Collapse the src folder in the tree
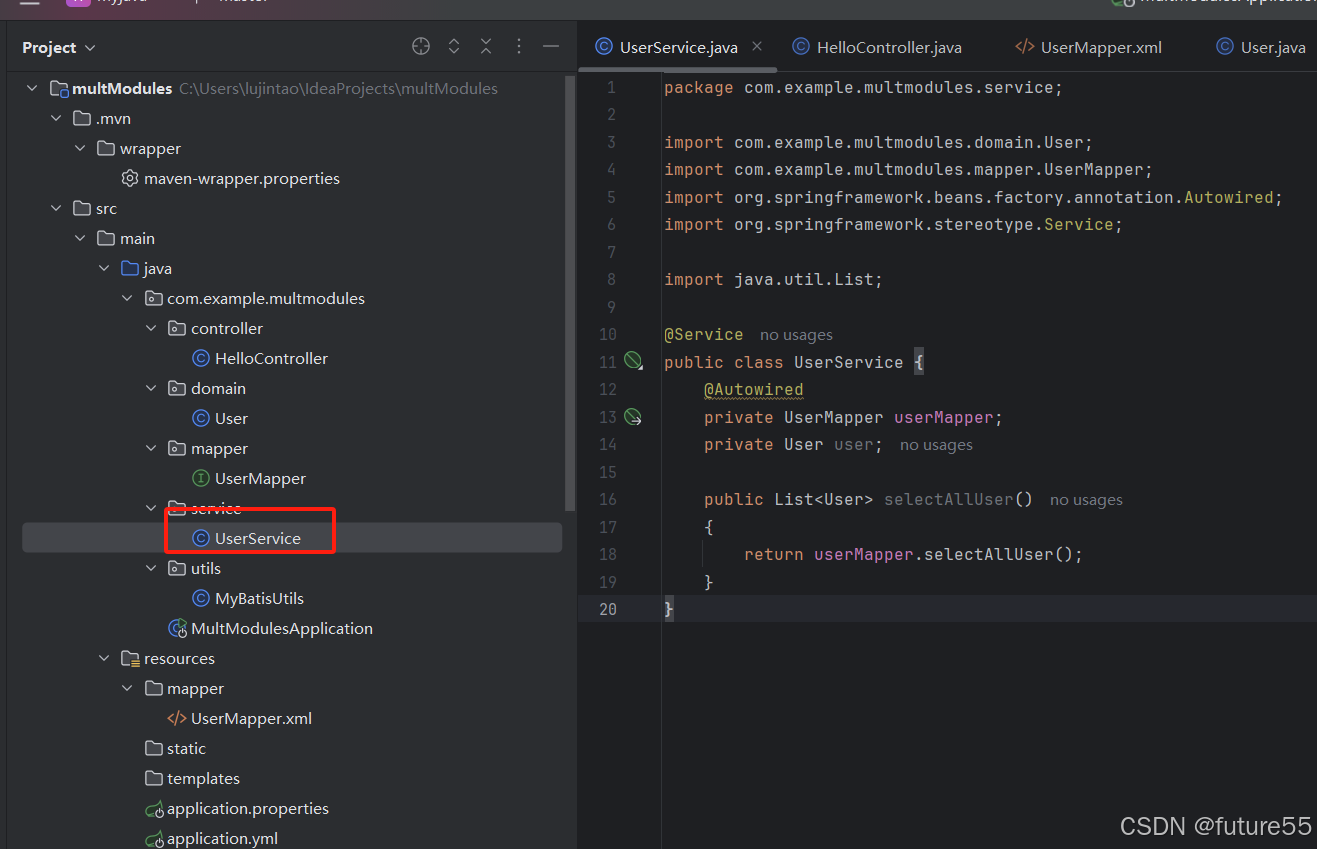This screenshot has height=849, width=1317. coord(57,208)
